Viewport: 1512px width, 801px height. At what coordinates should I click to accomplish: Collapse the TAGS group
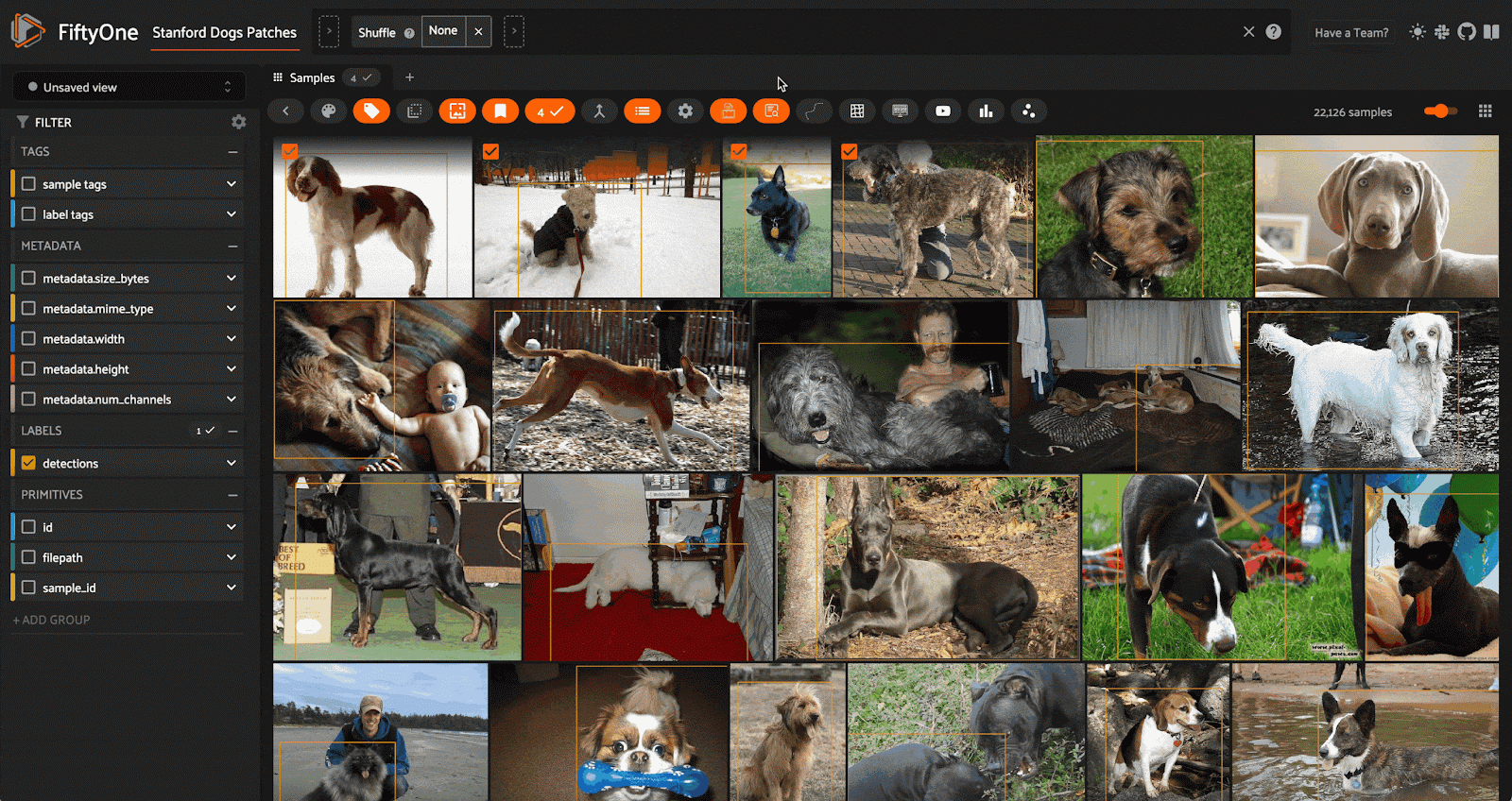pyautogui.click(x=232, y=152)
